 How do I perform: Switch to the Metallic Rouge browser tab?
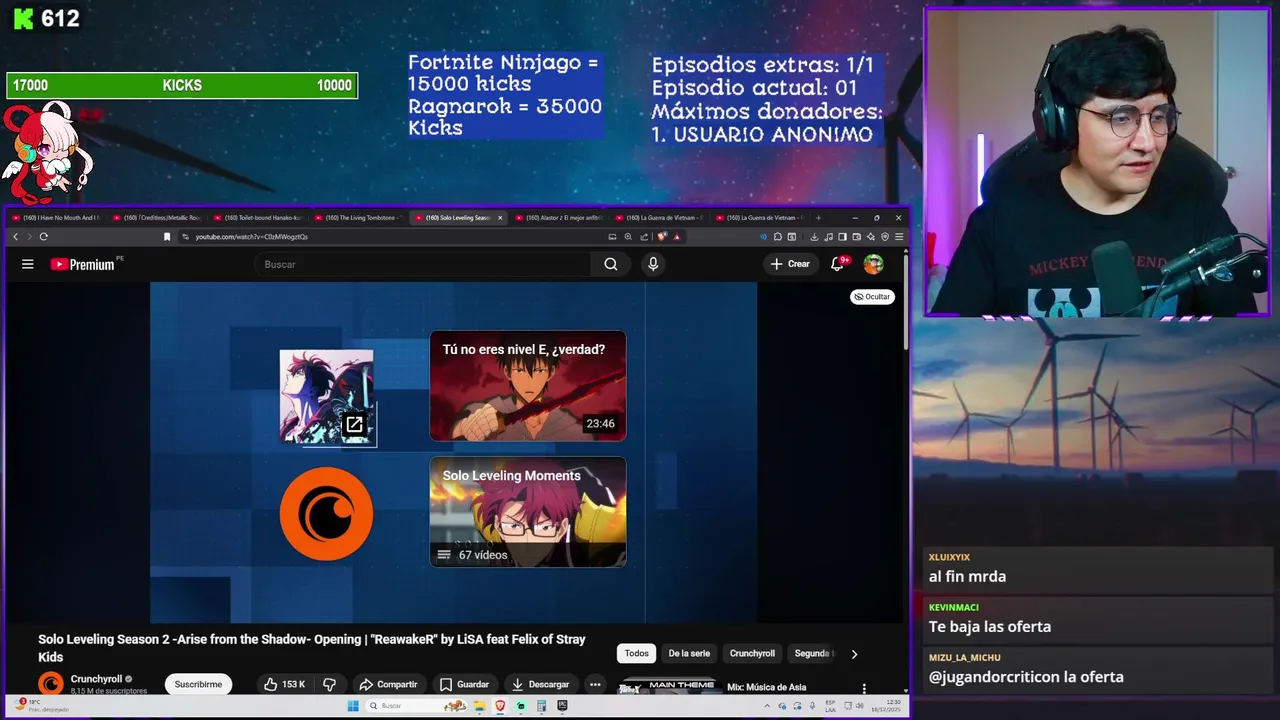157,217
